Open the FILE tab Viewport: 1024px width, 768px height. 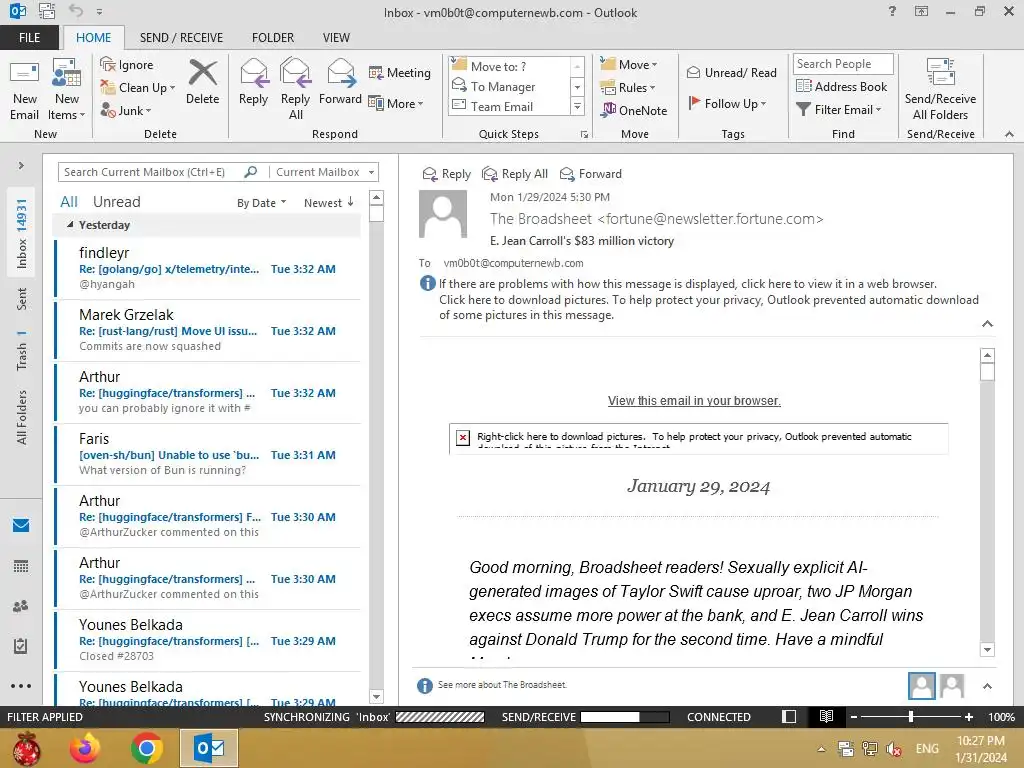point(29,37)
